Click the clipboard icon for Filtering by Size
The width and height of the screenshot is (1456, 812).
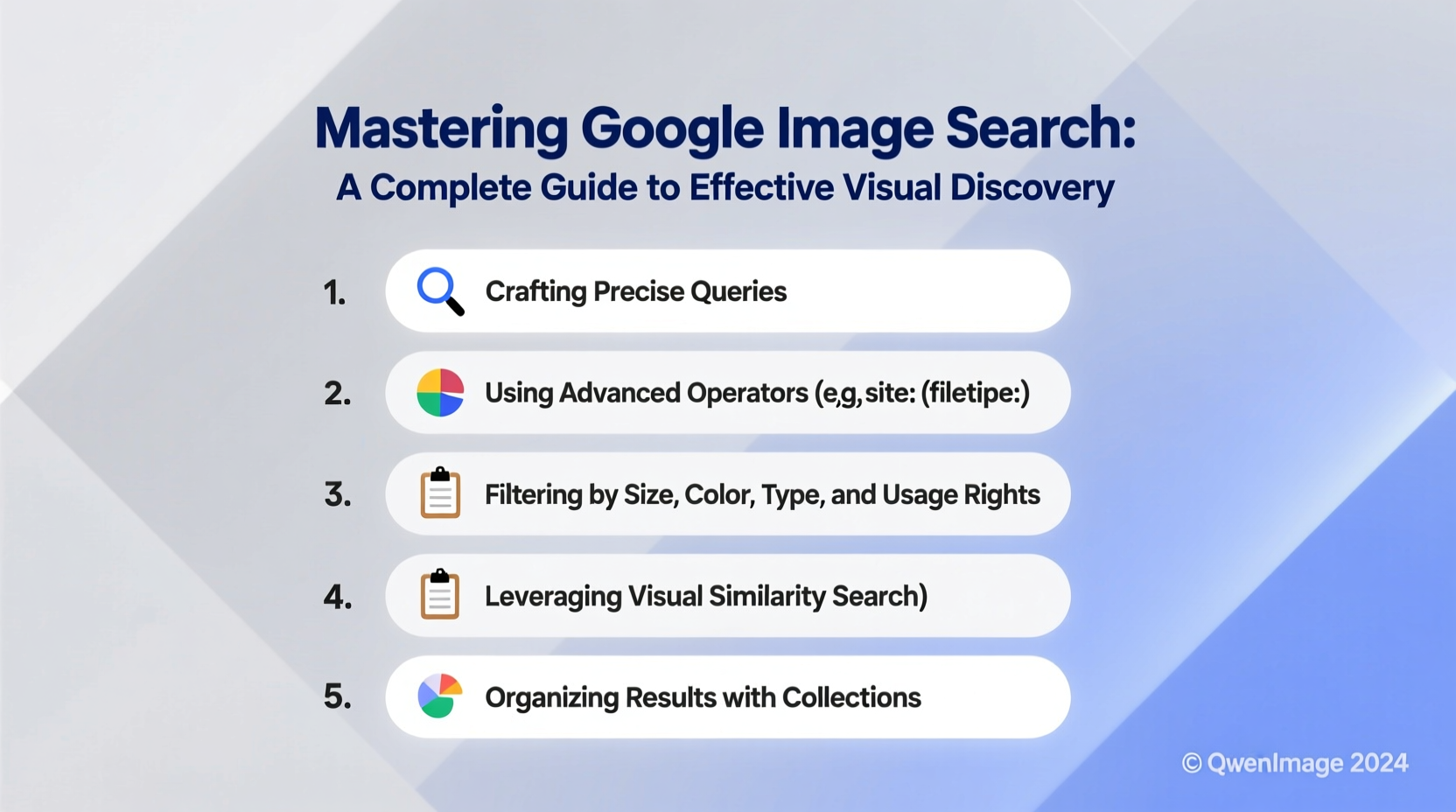point(441,494)
